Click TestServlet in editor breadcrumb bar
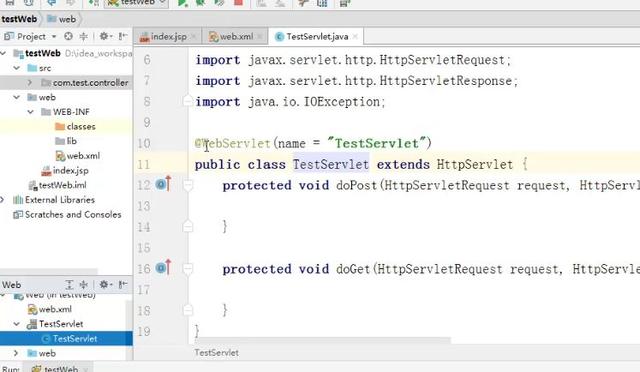 click(216, 353)
